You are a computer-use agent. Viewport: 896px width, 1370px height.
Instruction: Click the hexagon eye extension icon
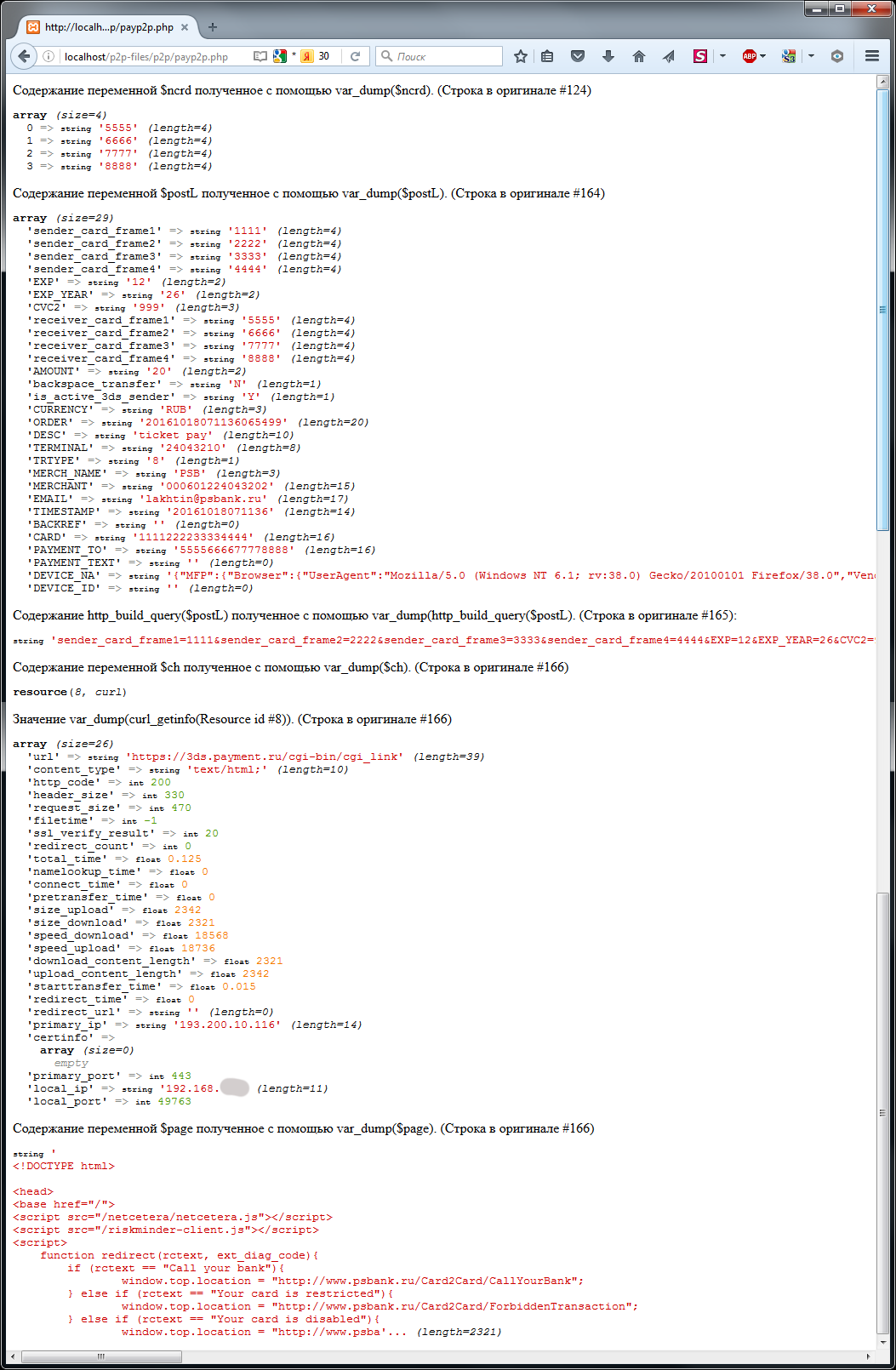coord(837,56)
